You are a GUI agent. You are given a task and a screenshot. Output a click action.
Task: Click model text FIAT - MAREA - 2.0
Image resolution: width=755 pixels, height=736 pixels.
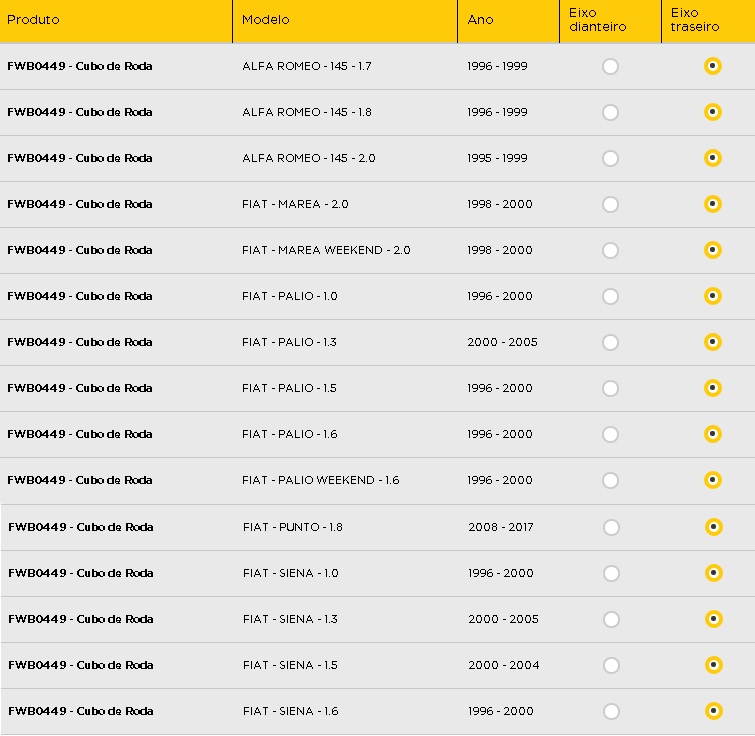[295, 204]
